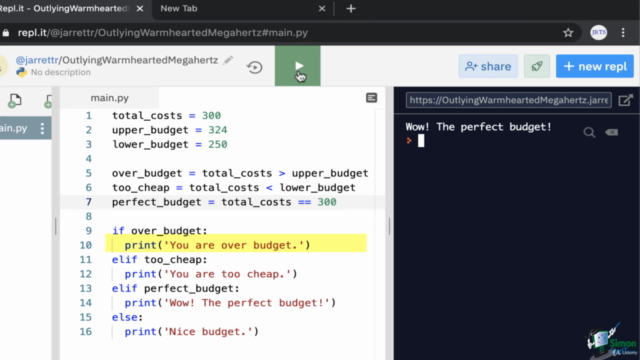This screenshot has height=360, width=640.
Task: Create a new repl
Action: pos(595,66)
